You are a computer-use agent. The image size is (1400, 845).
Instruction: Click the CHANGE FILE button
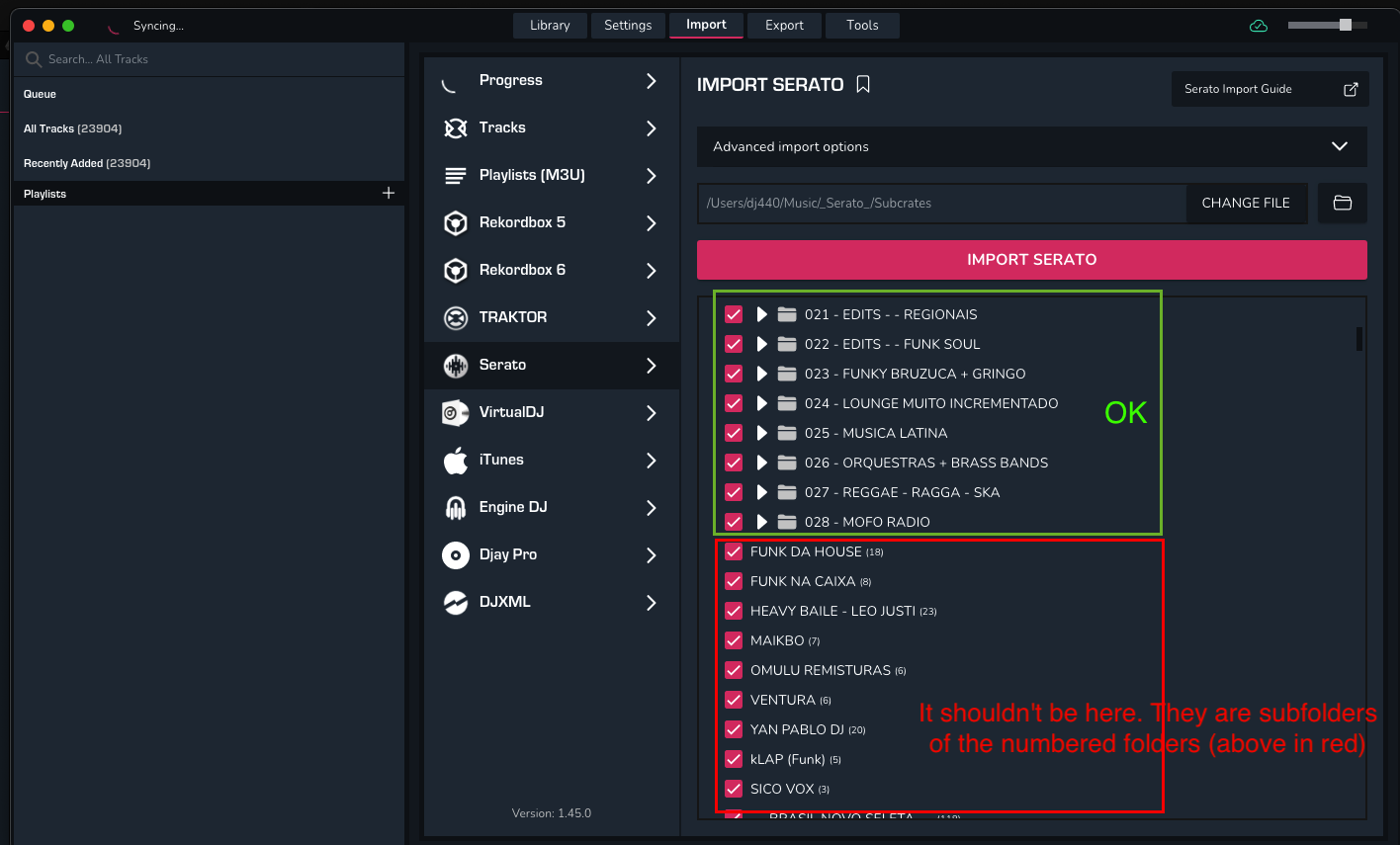tap(1246, 203)
